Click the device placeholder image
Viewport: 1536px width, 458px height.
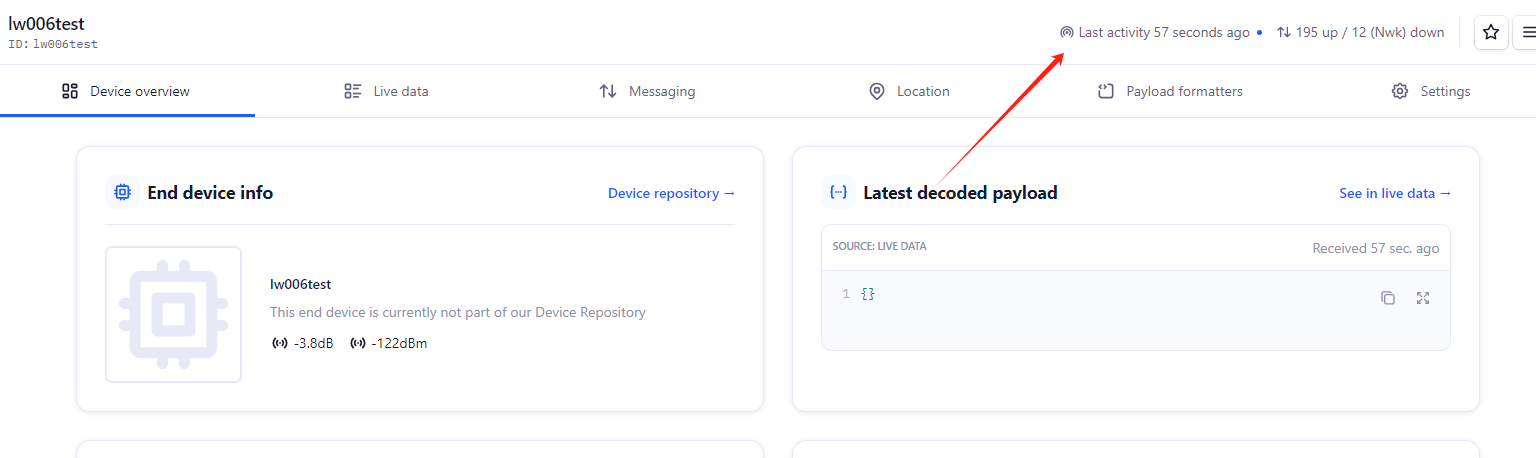click(173, 314)
